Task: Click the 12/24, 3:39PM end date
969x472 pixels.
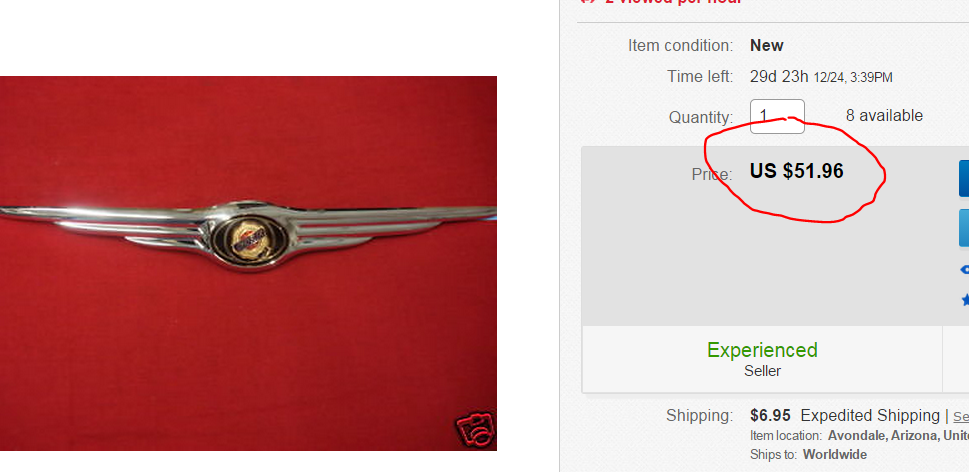Action: 853,78
